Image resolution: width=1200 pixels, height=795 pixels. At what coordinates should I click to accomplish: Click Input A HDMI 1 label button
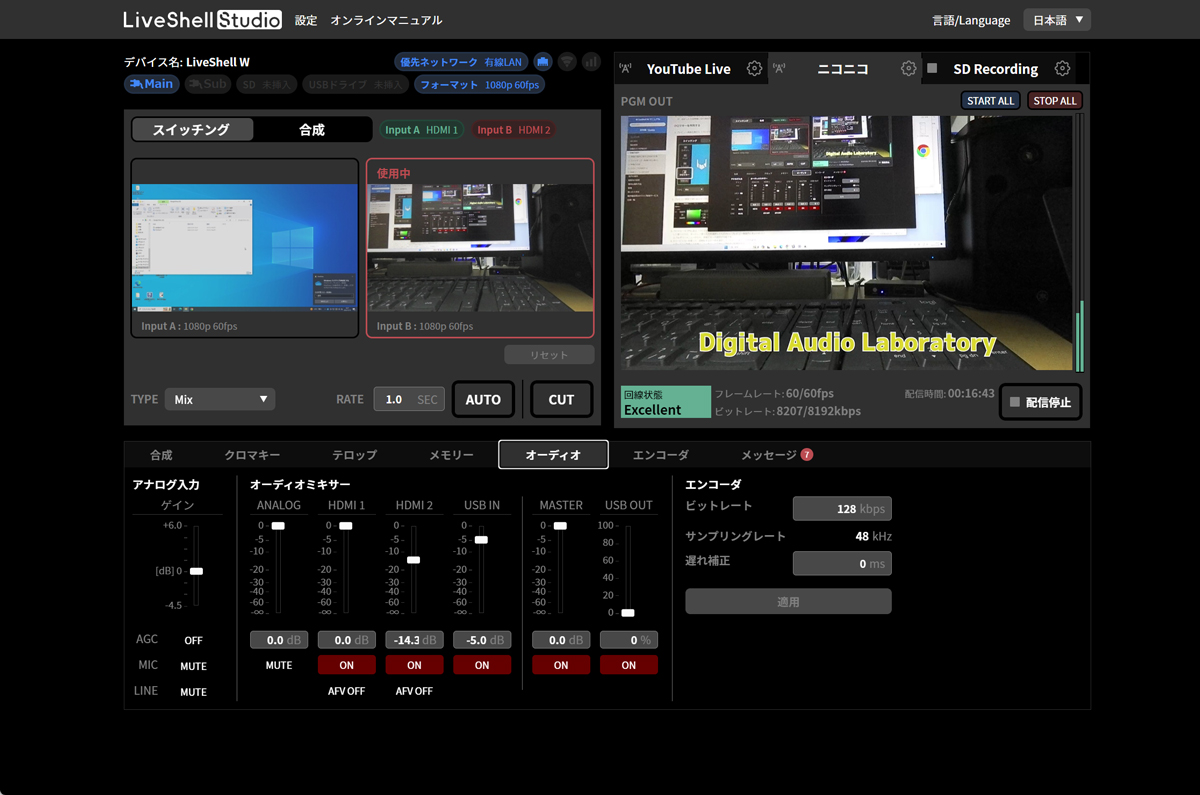pyautogui.click(x=421, y=130)
